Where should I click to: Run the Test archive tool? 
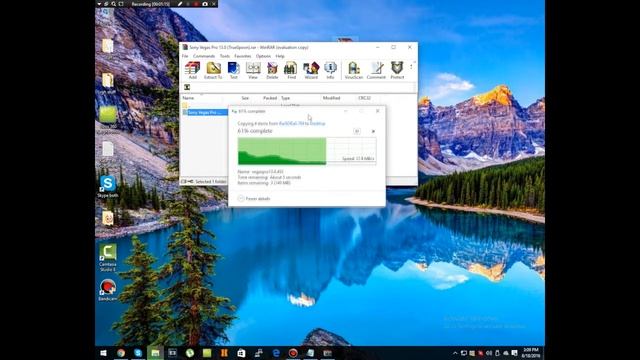(x=233, y=70)
